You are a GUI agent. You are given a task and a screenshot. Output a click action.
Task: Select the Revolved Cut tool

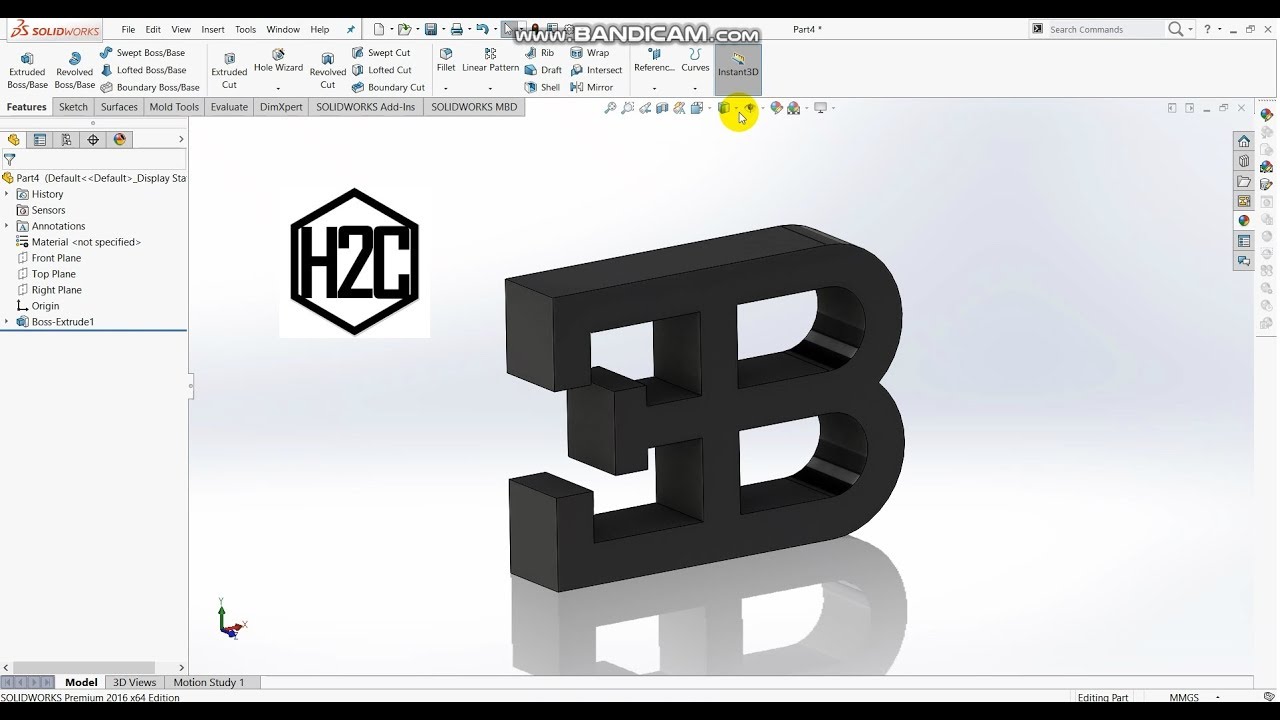click(327, 70)
